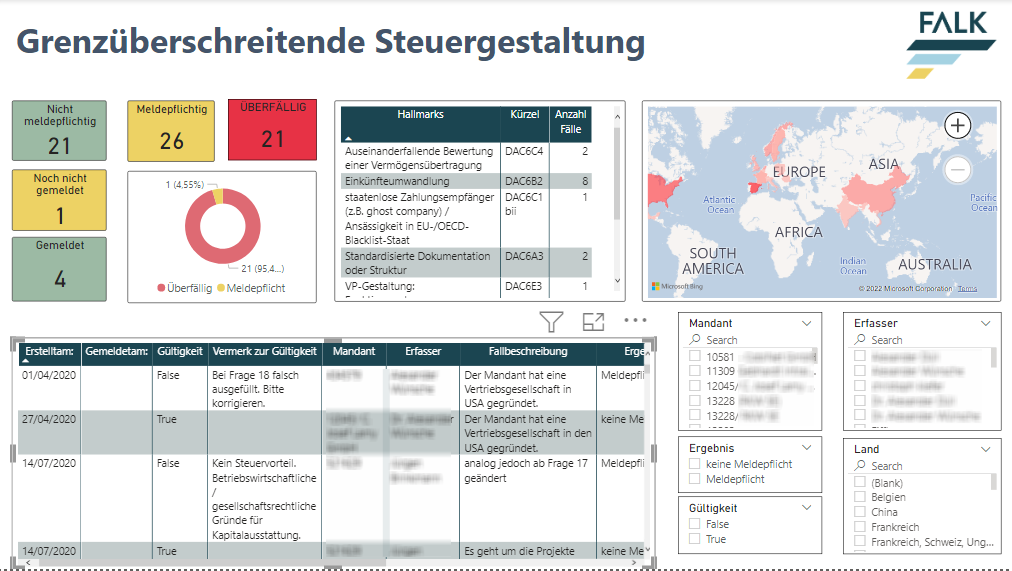The height and width of the screenshot is (571, 1012).
Task: Click the Mandant search magnifier icon
Action: 695,339
